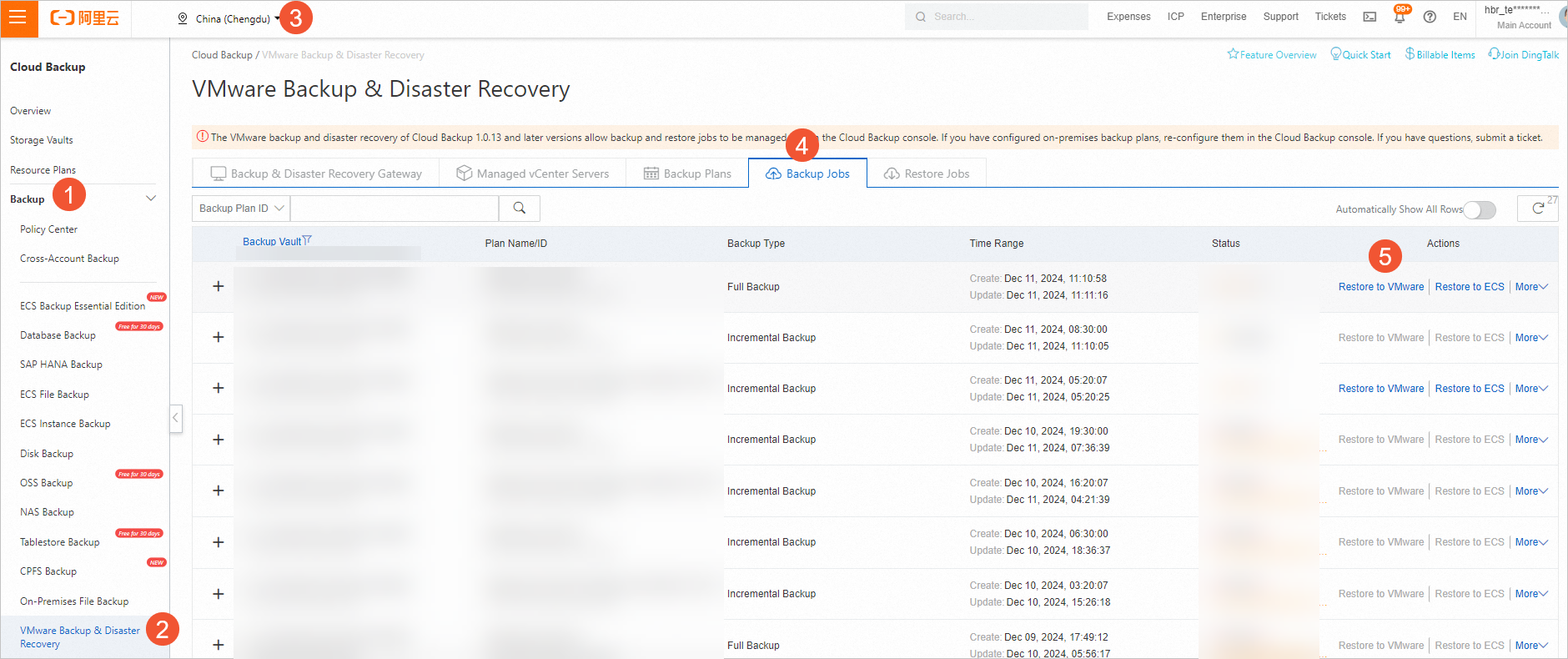Open ICP in top menu
Viewport: 1568px width, 659px height.
coord(1176,17)
